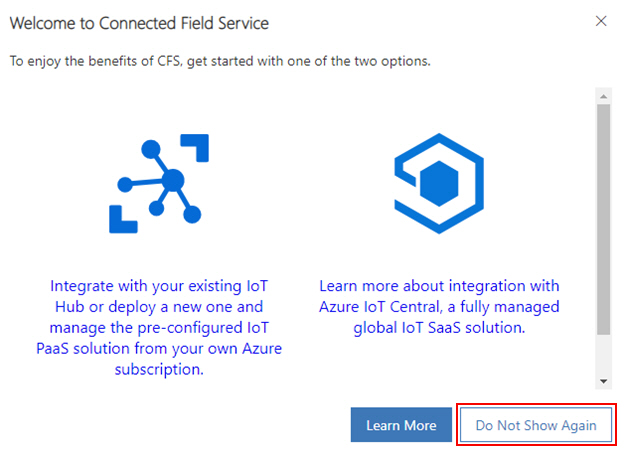Click the Azure IoT Hub network icon

159,184
